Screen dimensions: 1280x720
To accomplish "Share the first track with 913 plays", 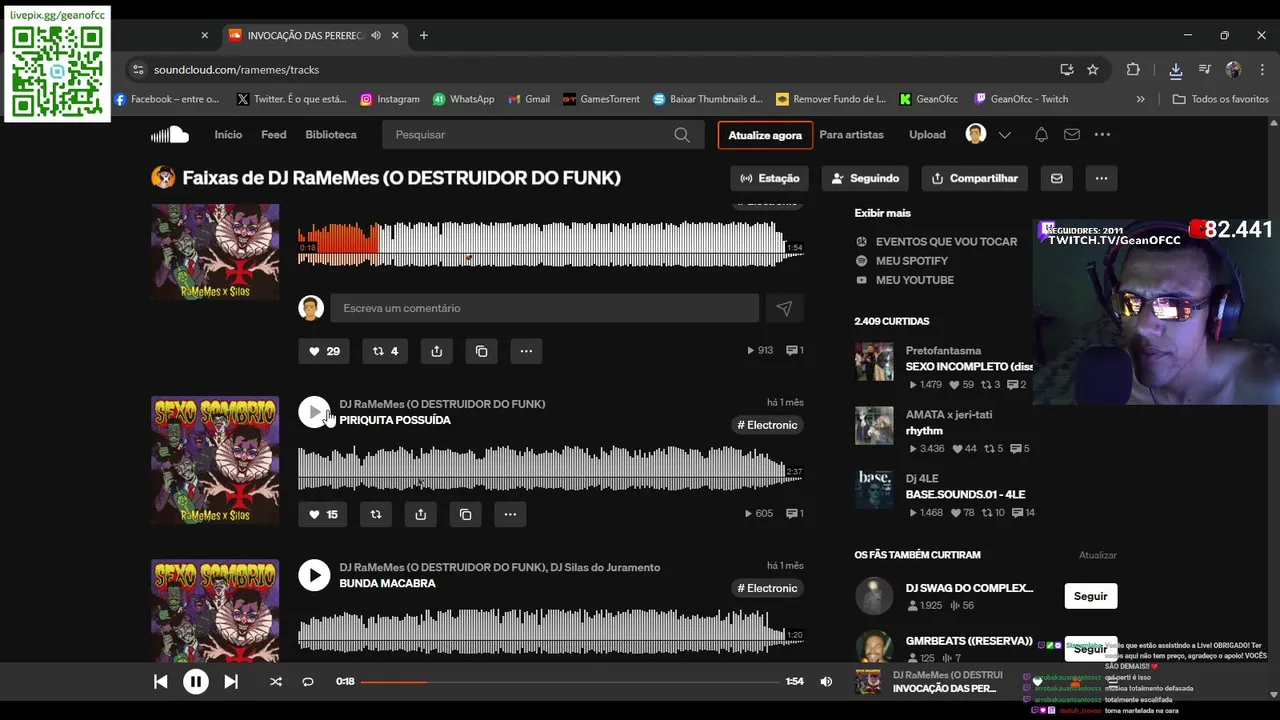I will (x=437, y=351).
